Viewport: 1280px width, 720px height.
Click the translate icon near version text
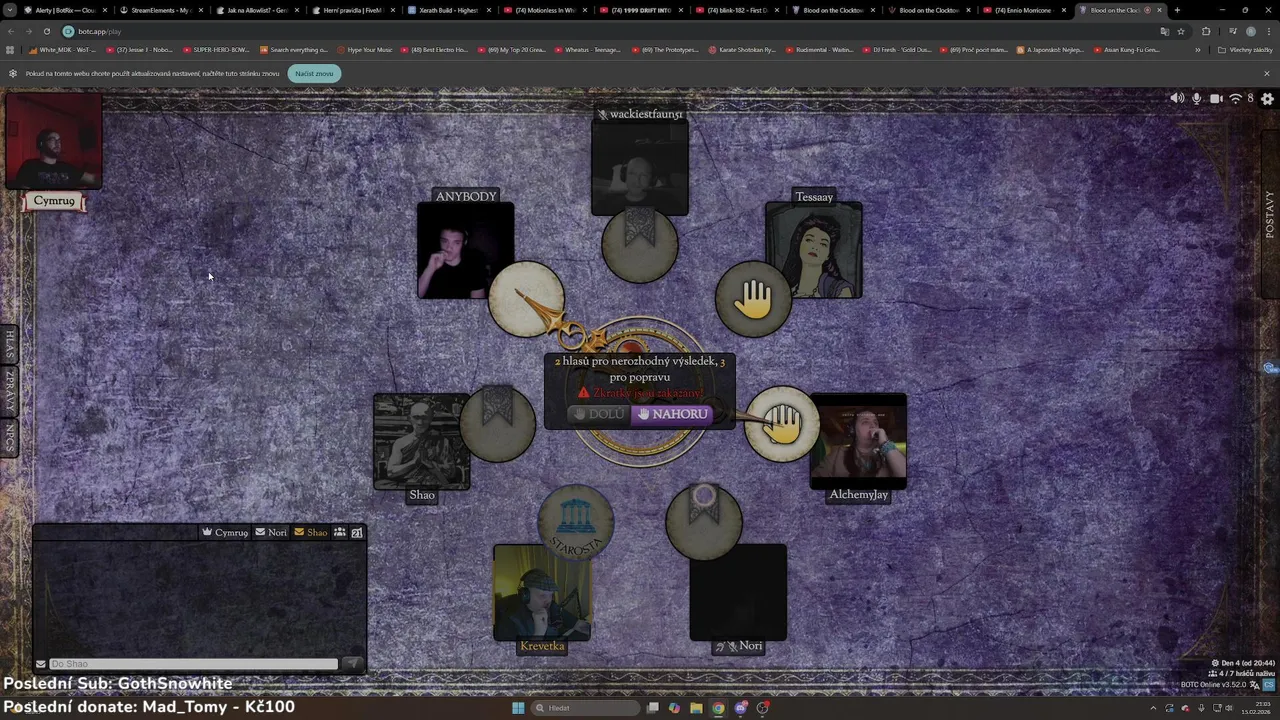(1254, 685)
